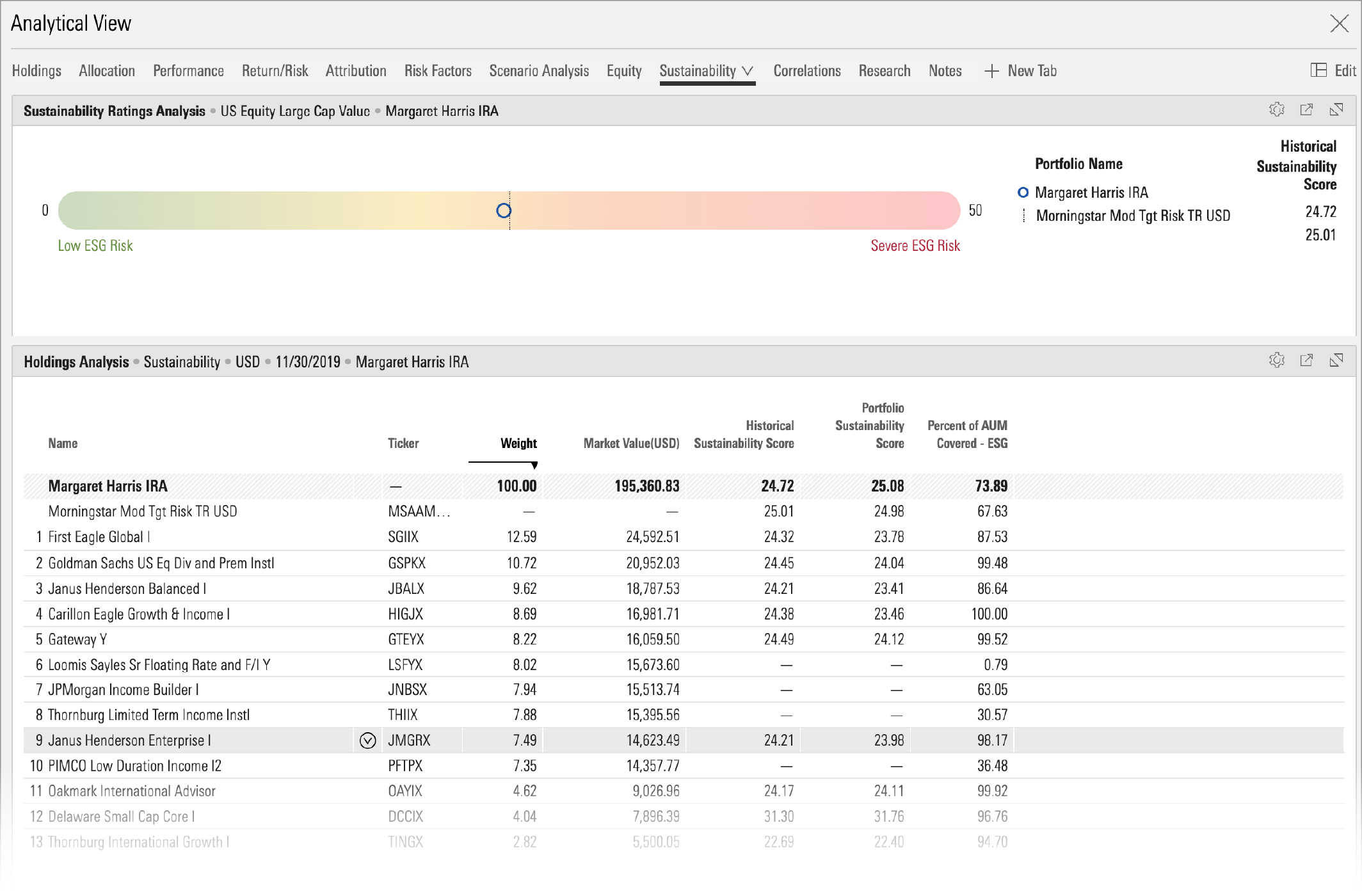Go to the Research tab
This screenshot has width=1362, height=896.
[x=885, y=71]
